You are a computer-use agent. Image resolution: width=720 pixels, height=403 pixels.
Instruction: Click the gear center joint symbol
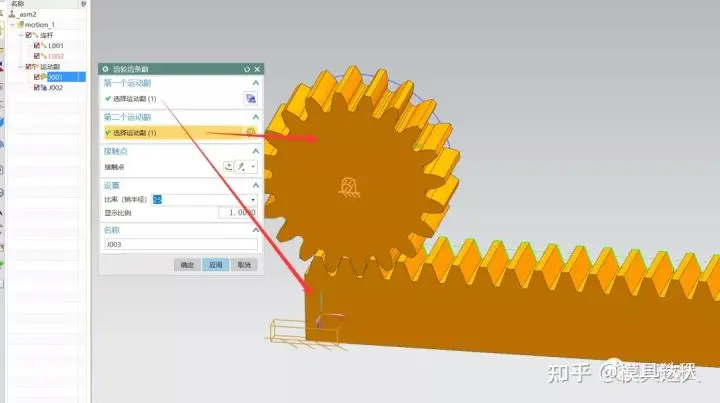pos(350,188)
